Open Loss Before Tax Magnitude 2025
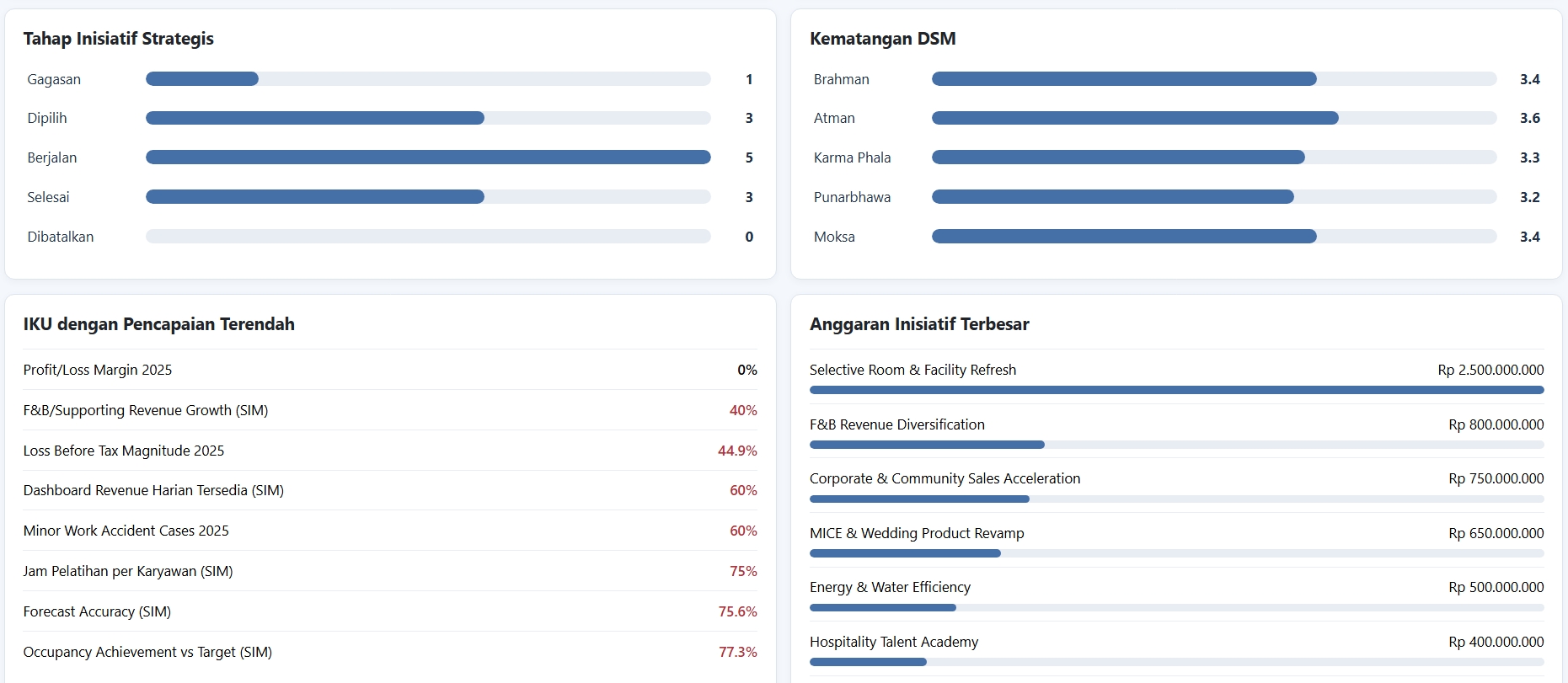This screenshot has height=683, width=1568. tap(390, 451)
